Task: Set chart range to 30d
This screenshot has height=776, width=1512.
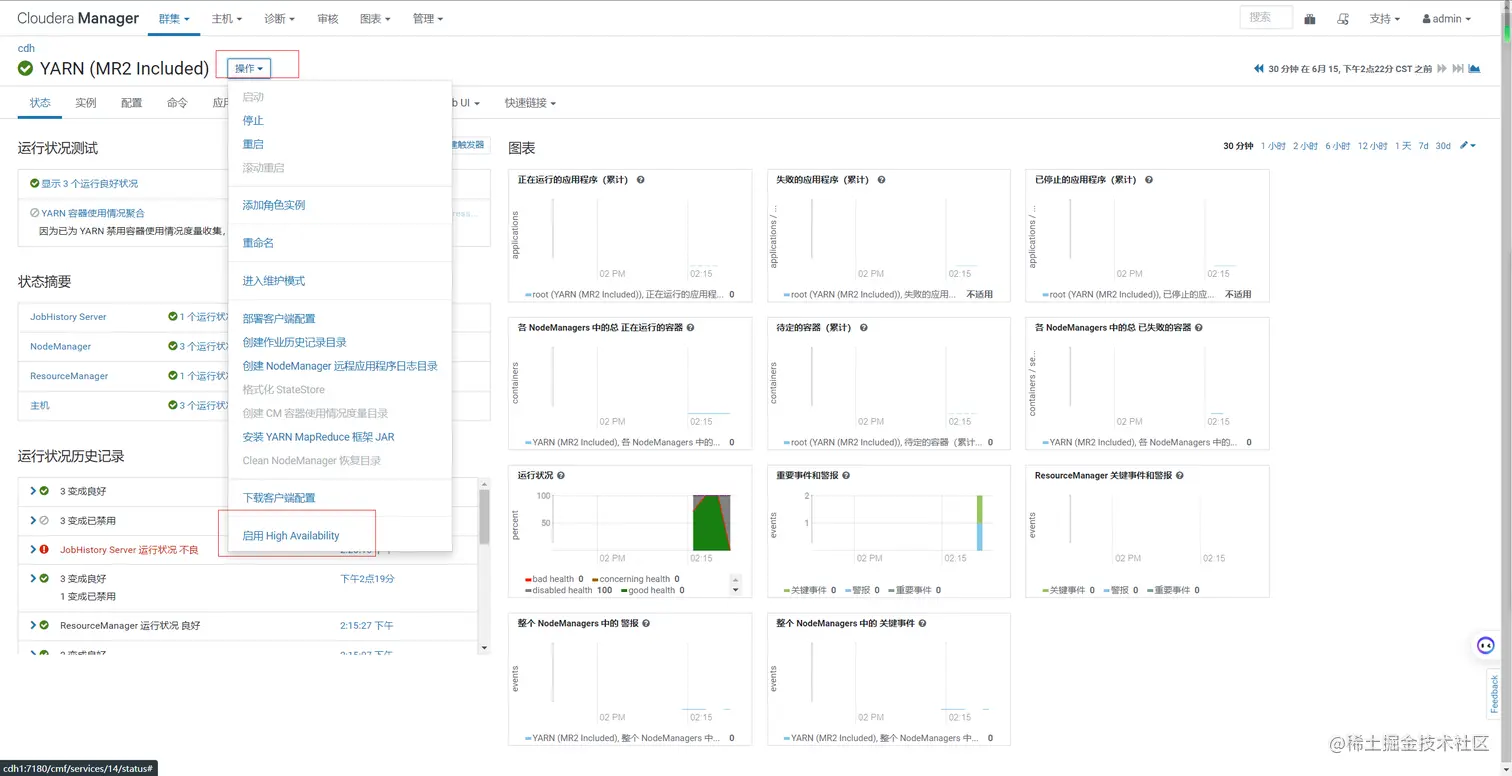Action: 1443,146
